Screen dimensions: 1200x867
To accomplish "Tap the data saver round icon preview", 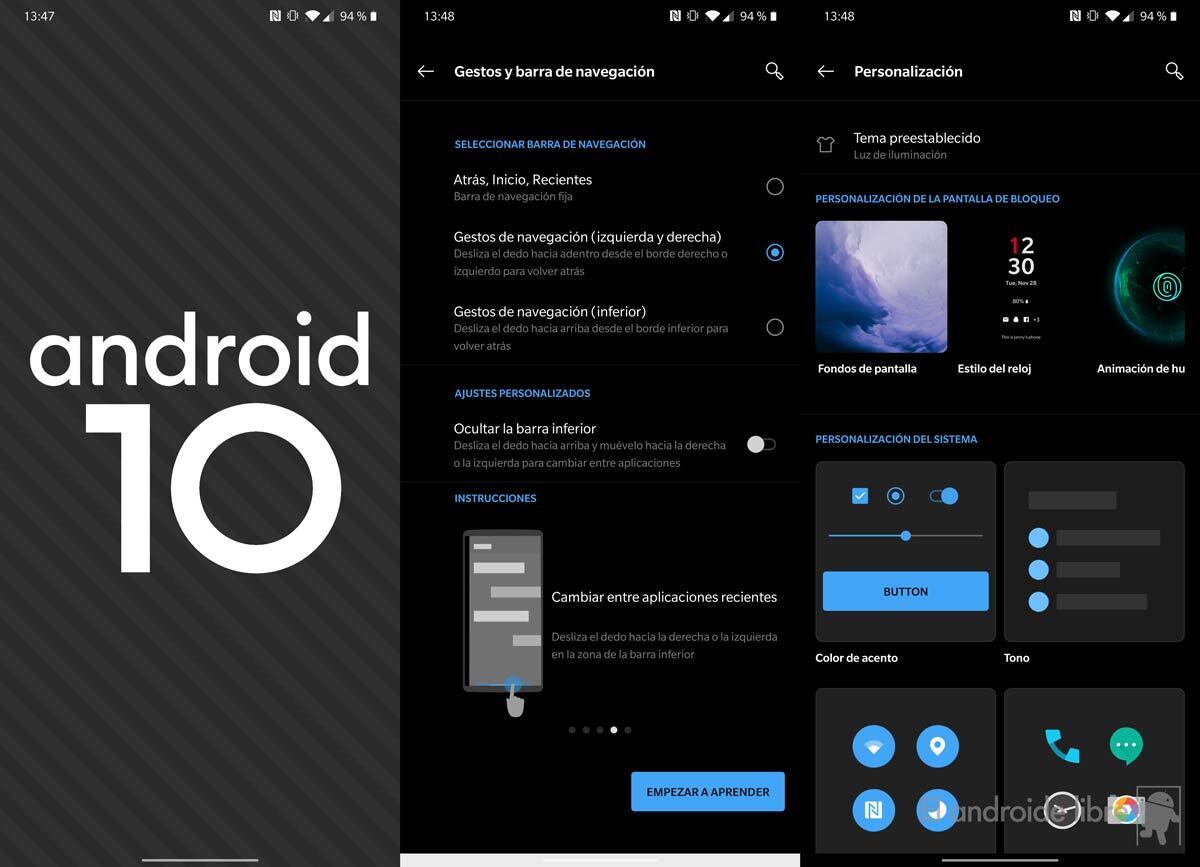I will tap(937, 810).
